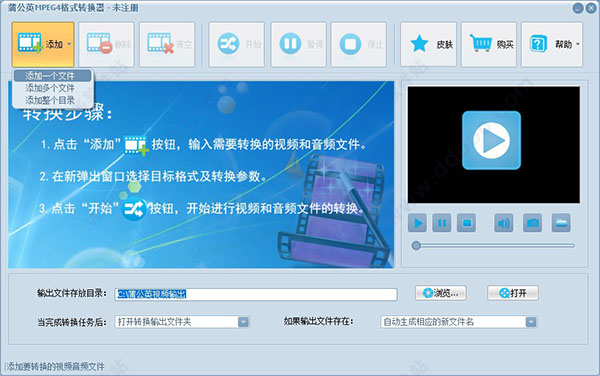Start conversion with 开始 shuffle icon
600x376 pixels.
(x=228, y=44)
